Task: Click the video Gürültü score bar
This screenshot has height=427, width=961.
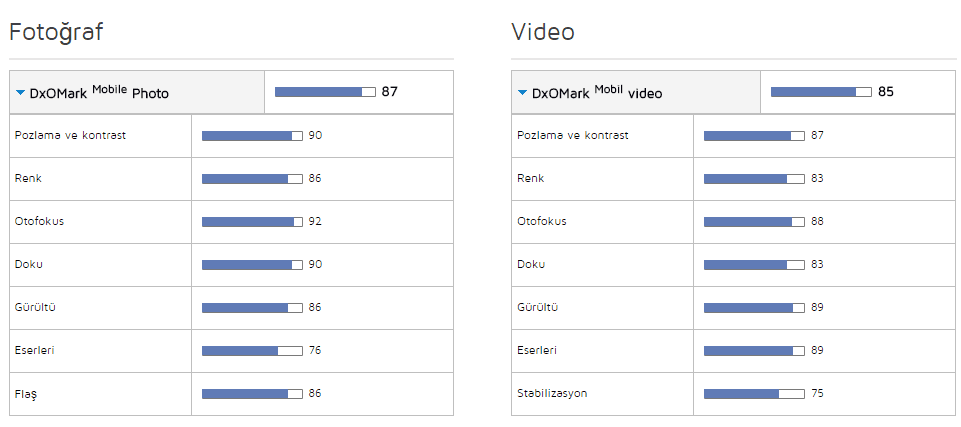Action: tap(754, 307)
